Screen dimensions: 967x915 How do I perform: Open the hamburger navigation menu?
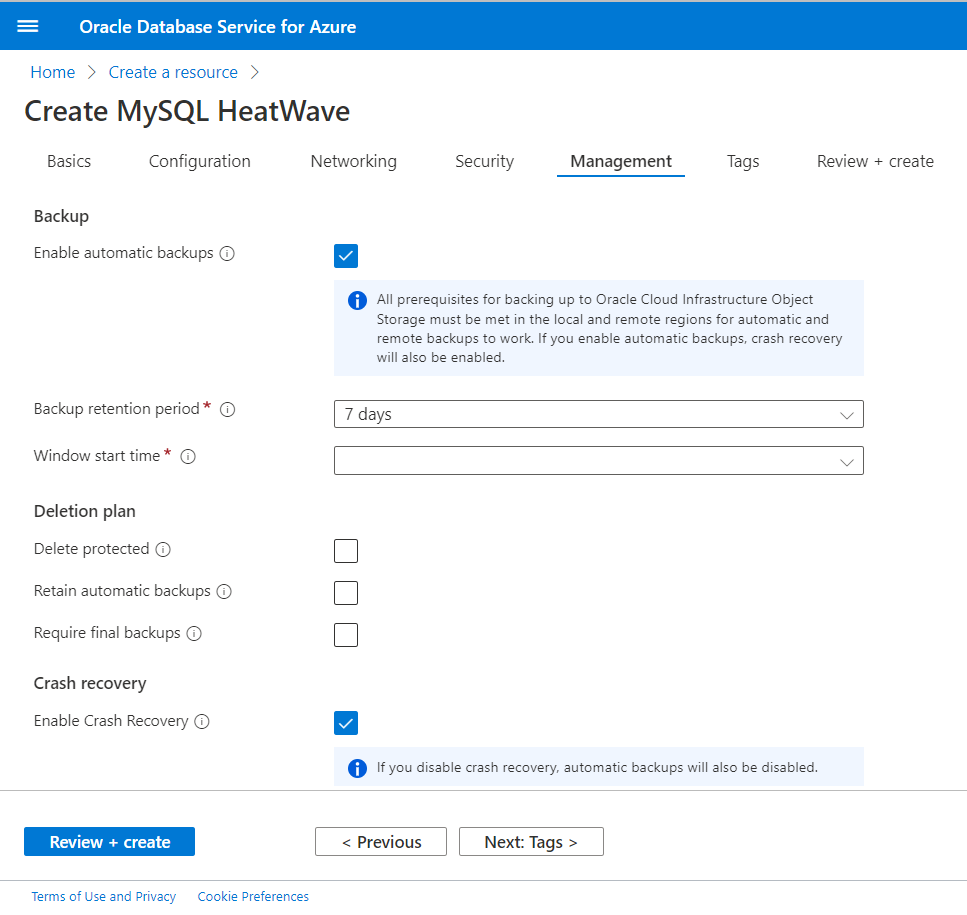[x=28, y=27]
